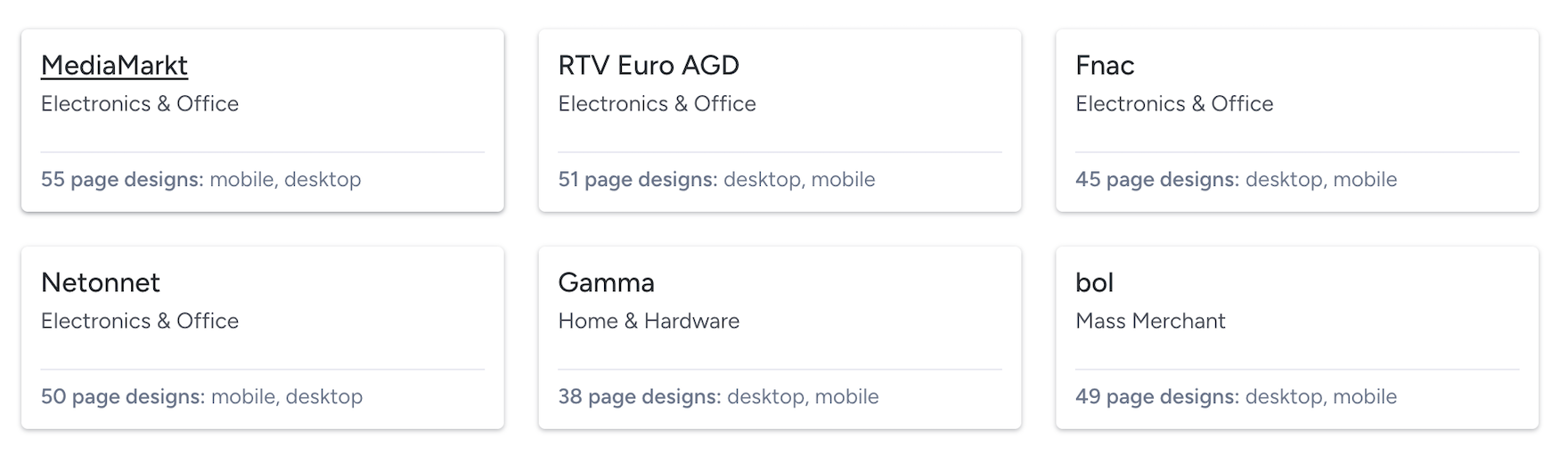Click 'desktop, mobile' text in Gamma card
The image size is (1568, 463).
pos(803,396)
